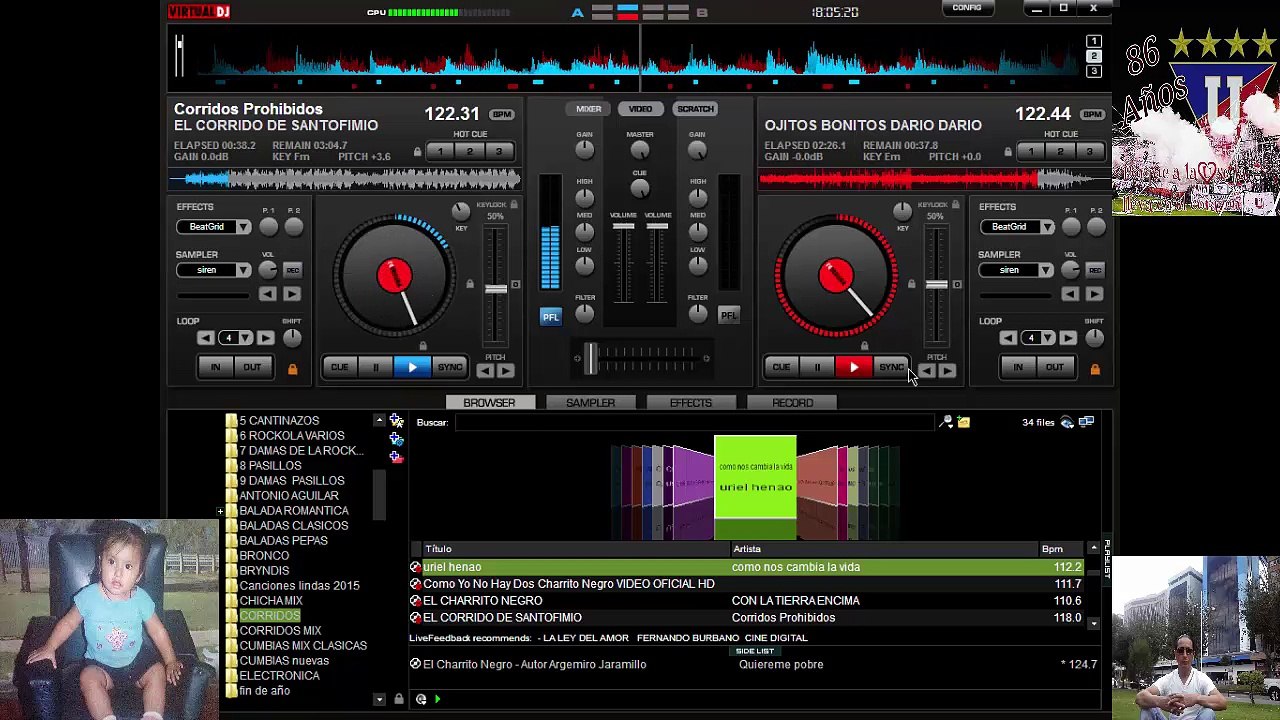Viewport: 1280px width, 720px height.
Task: Toggle right deck hot cue lock
Action: 1008,152
